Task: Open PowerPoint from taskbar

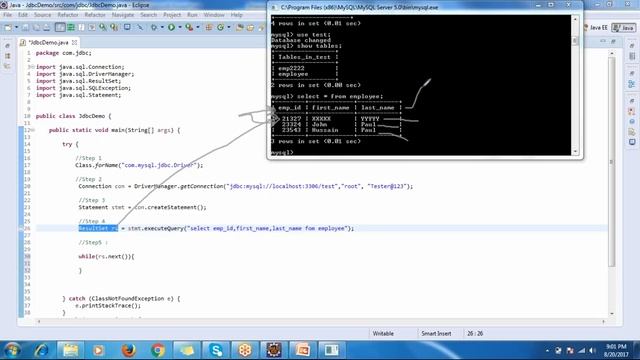Action: click(302, 350)
